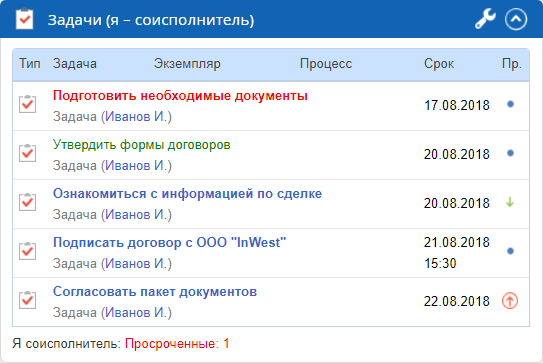Click the clipboard icon in widget header

pyautogui.click(x=25, y=19)
